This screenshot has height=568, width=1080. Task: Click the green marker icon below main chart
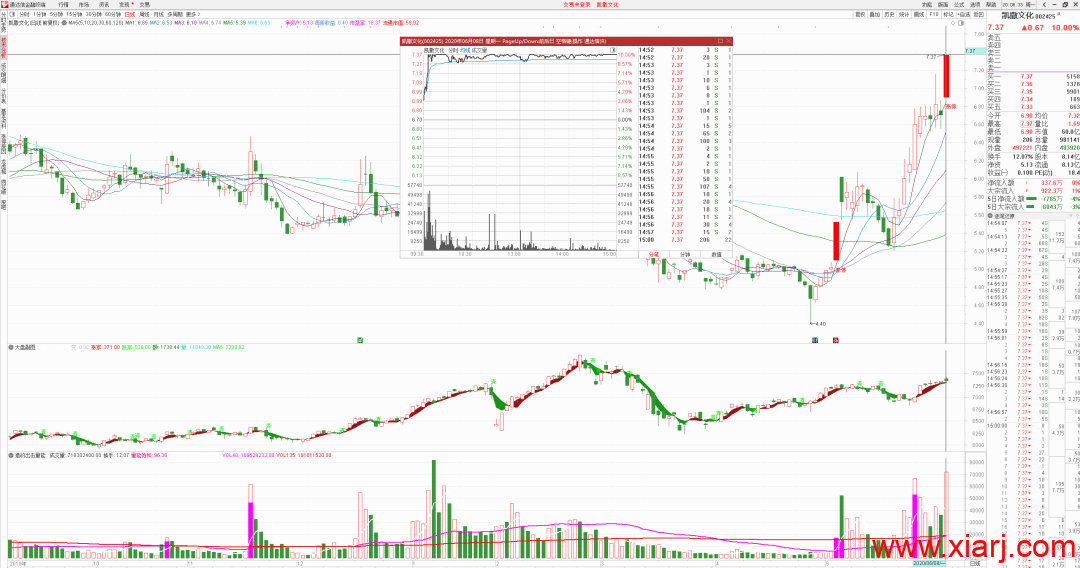pos(360,339)
